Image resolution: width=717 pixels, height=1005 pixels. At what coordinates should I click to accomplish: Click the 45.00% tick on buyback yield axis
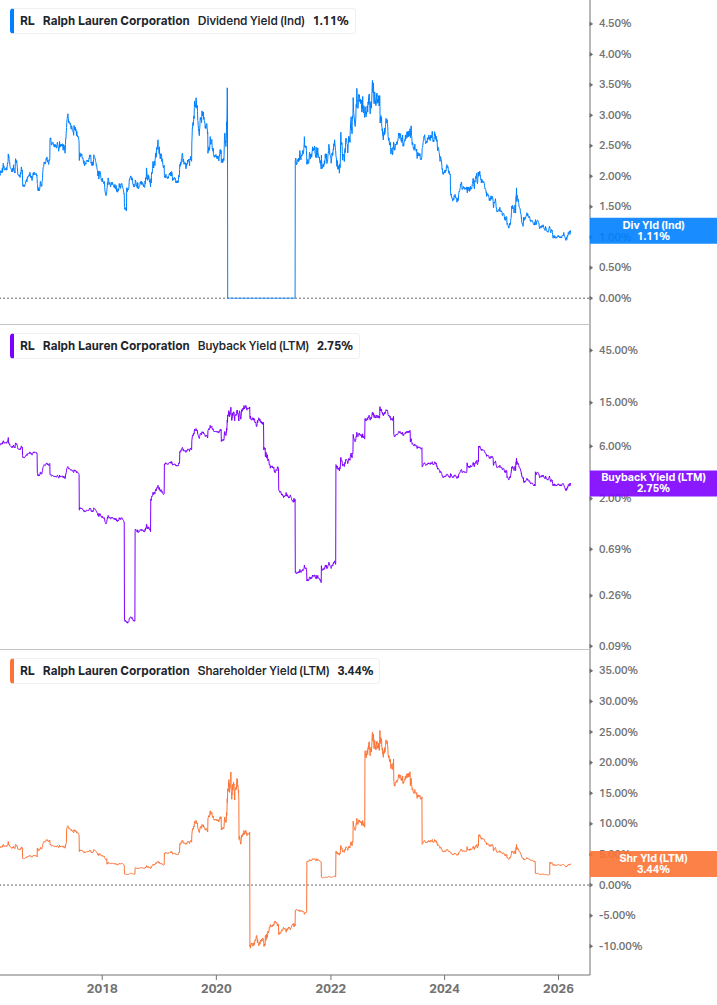618,351
